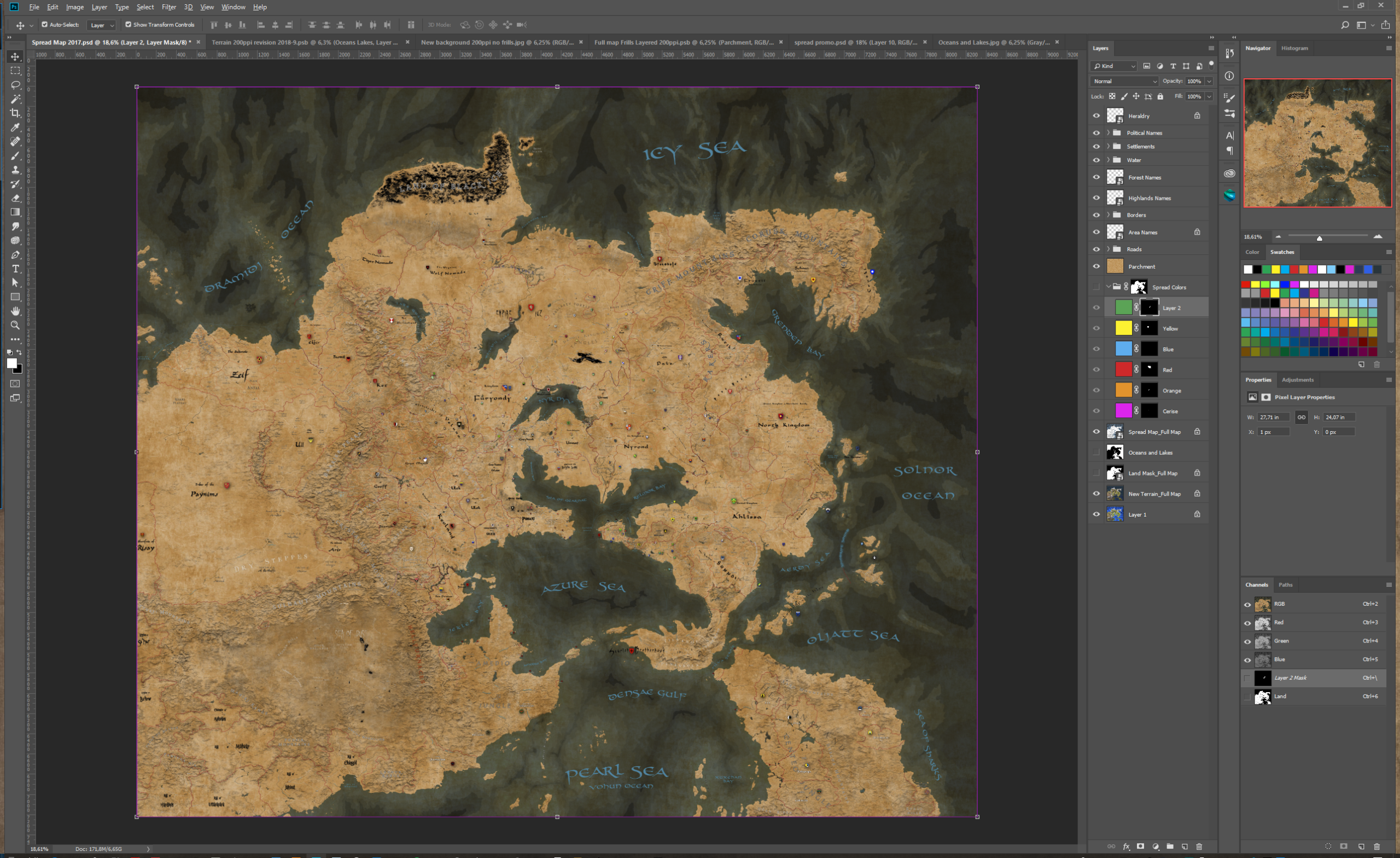This screenshot has height=858, width=1400.
Task: Select the Move tool
Action: click(x=15, y=57)
